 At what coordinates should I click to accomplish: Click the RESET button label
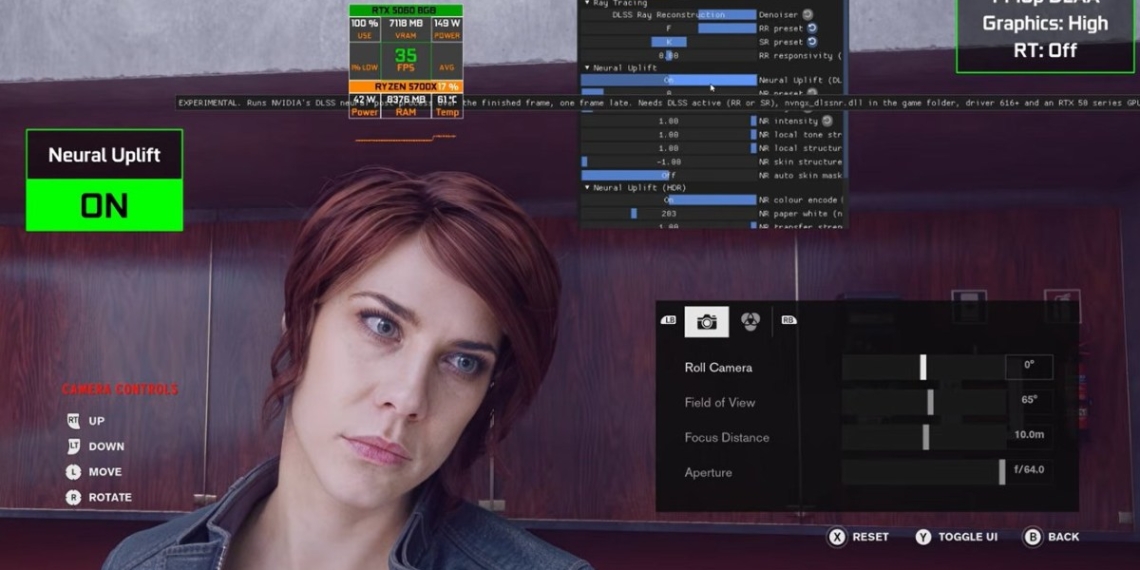click(x=870, y=537)
